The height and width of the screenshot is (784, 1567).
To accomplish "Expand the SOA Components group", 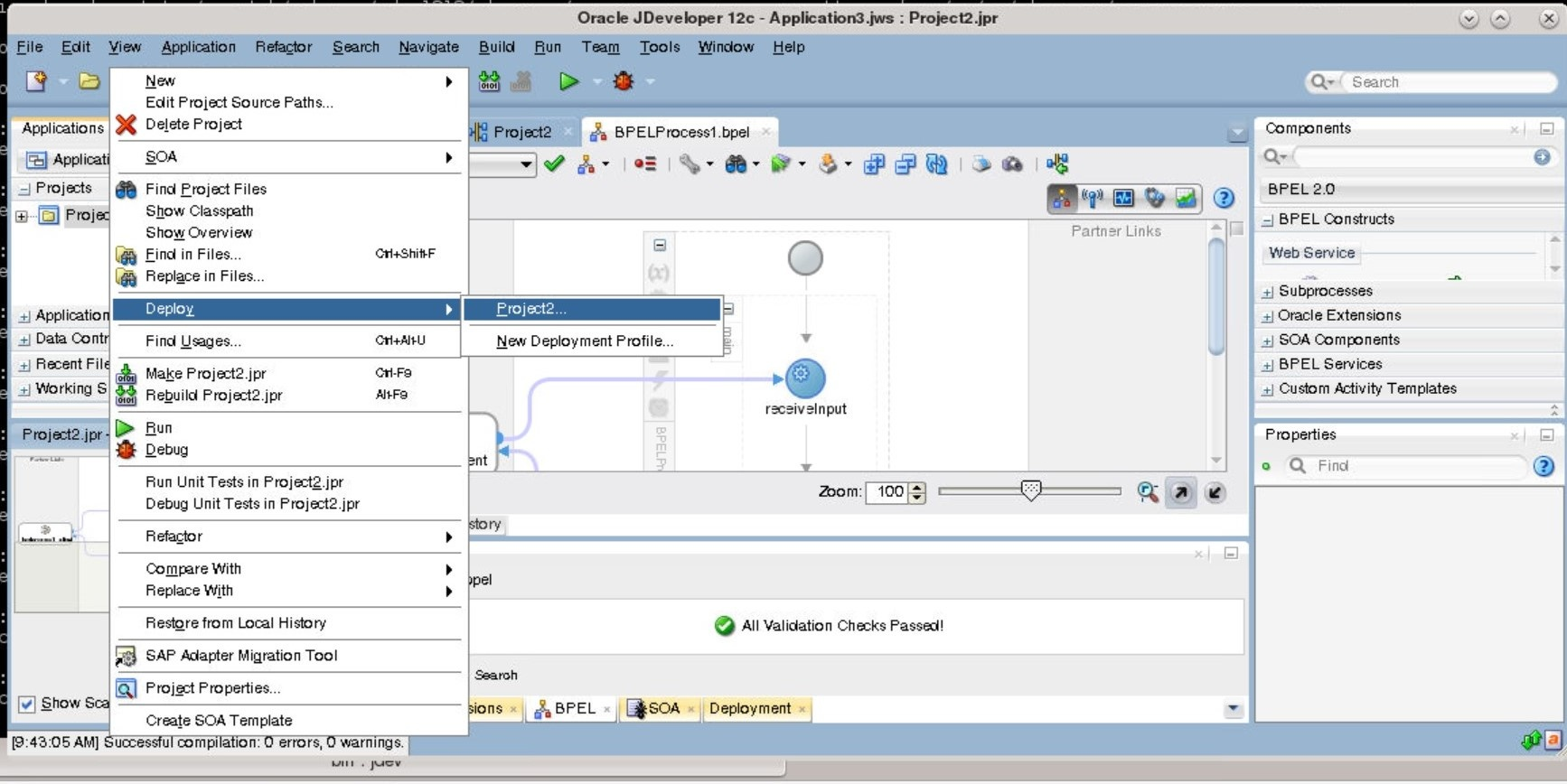I will [1268, 341].
